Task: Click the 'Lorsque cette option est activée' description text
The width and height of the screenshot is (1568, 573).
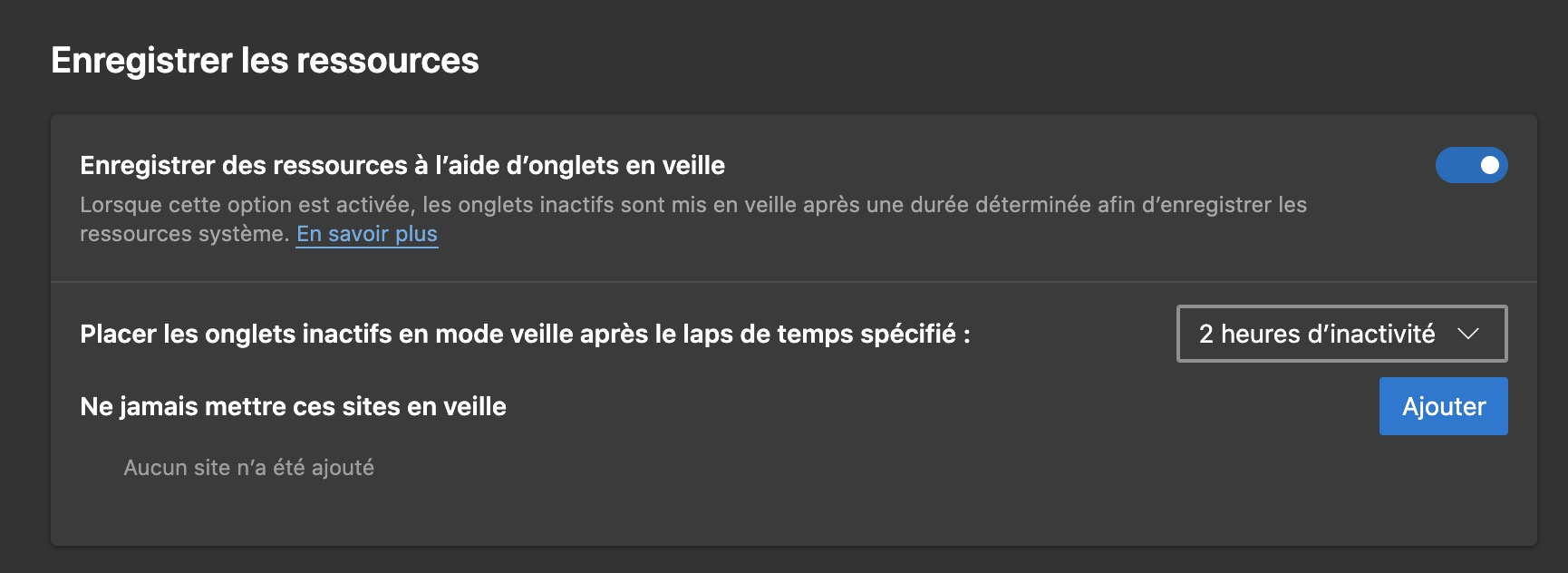Action: coord(245,205)
